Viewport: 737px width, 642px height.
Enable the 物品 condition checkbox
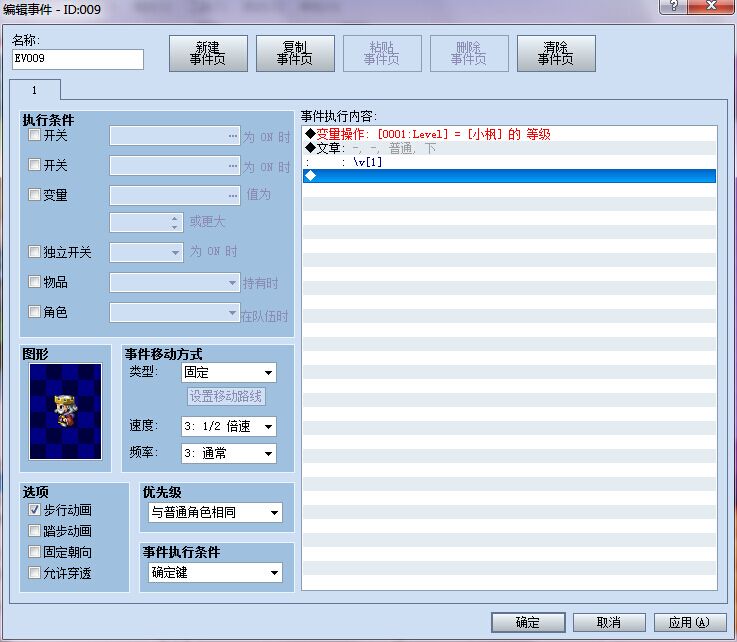34,282
